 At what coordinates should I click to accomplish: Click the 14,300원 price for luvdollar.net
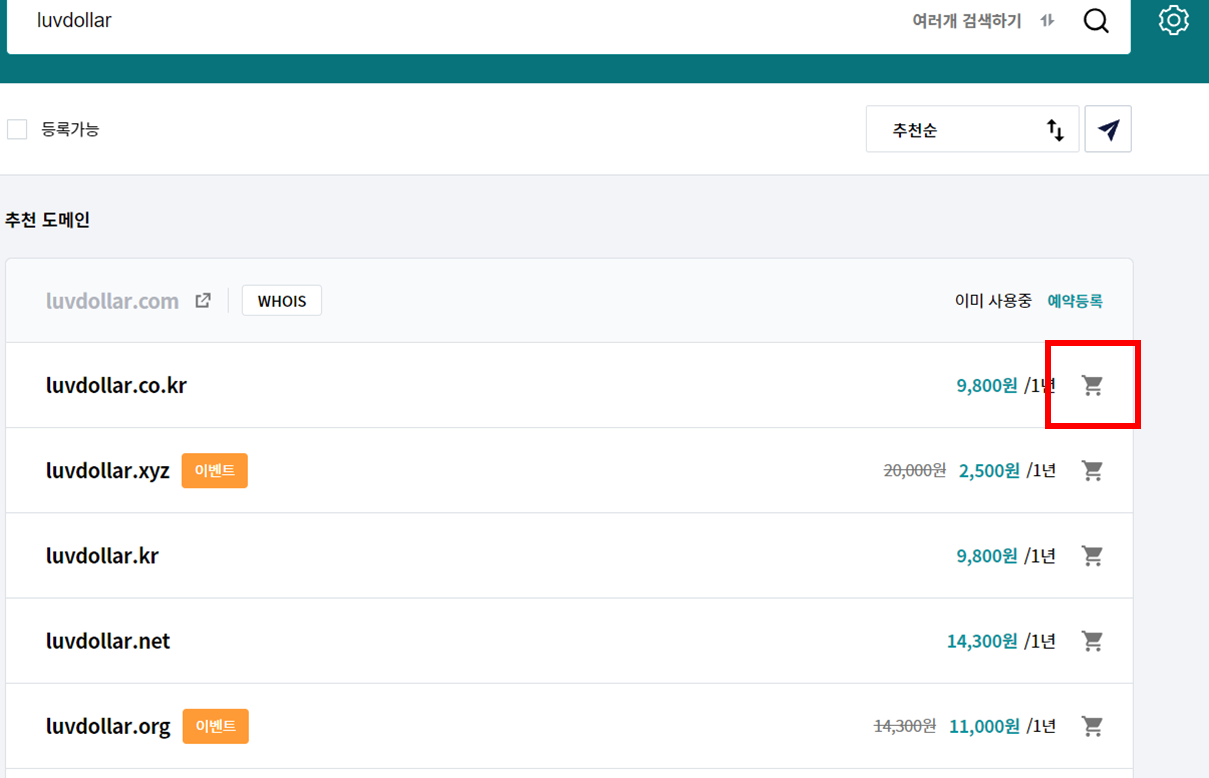pos(982,640)
